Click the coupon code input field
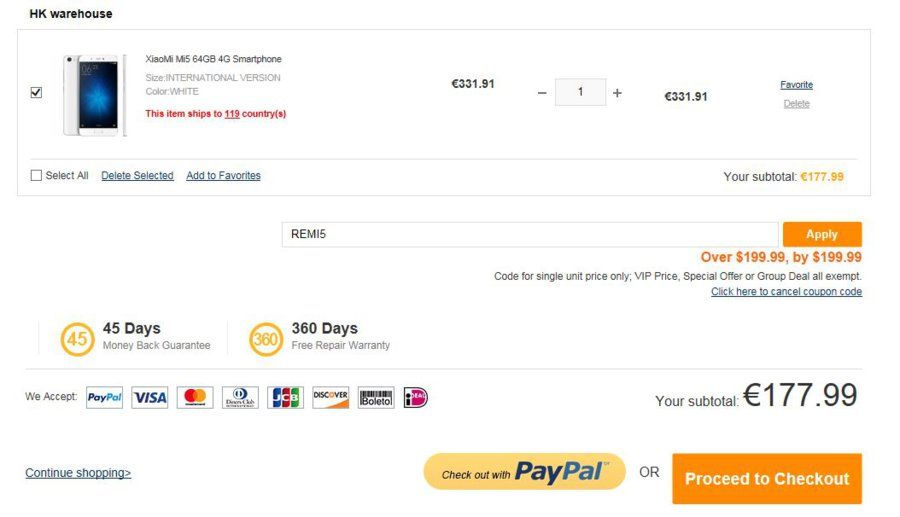Viewport: 900px width, 517px height. pyautogui.click(x=530, y=234)
